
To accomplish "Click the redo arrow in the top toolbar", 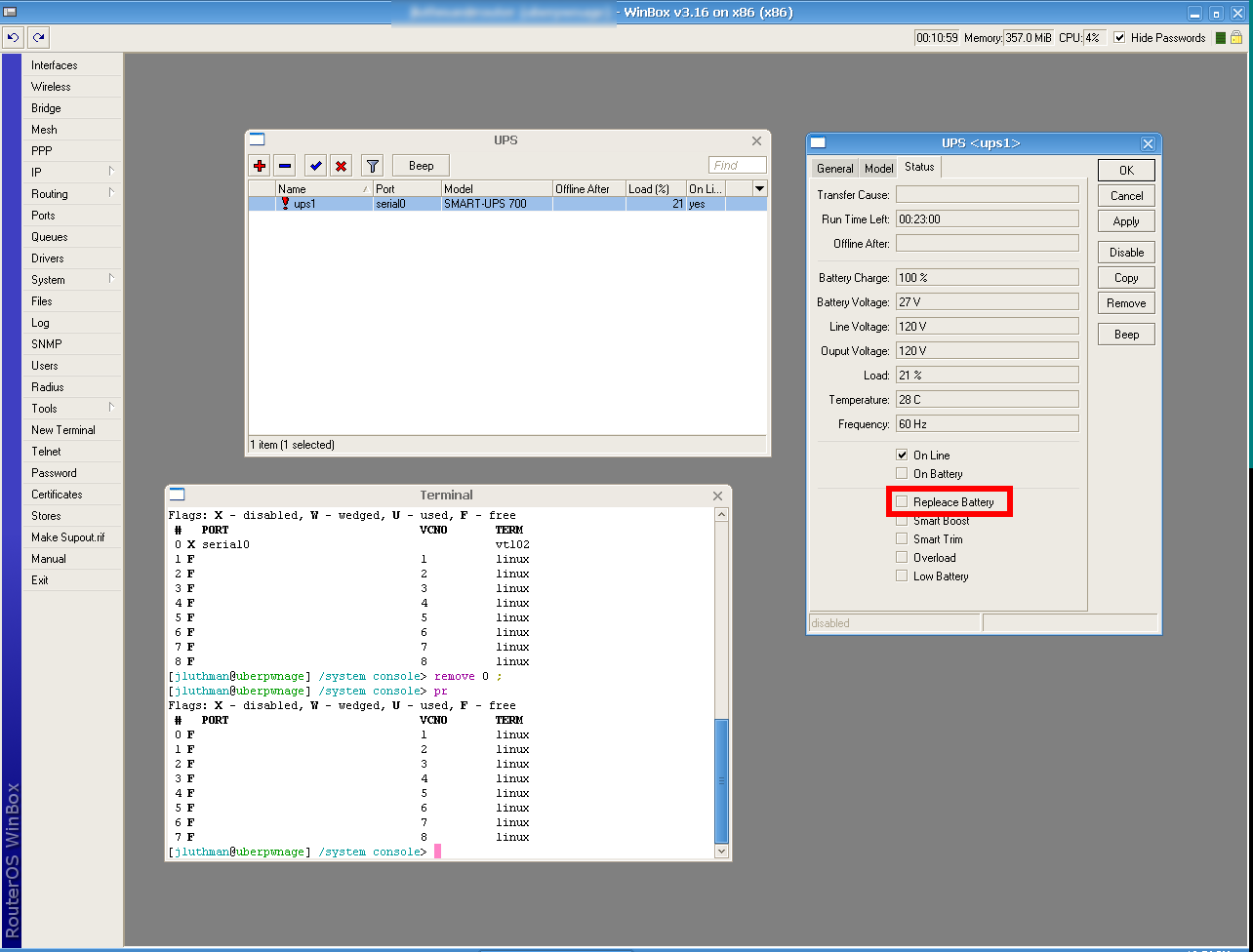I will [37, 37].
